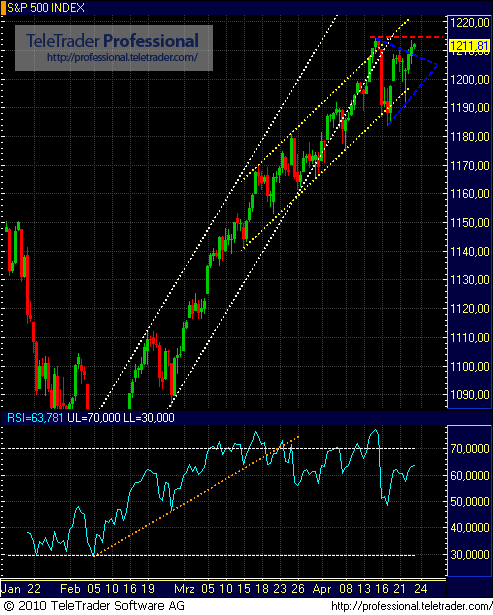
Task: Click the 40,0000 RSI axis label
Action: pos(469,528)
